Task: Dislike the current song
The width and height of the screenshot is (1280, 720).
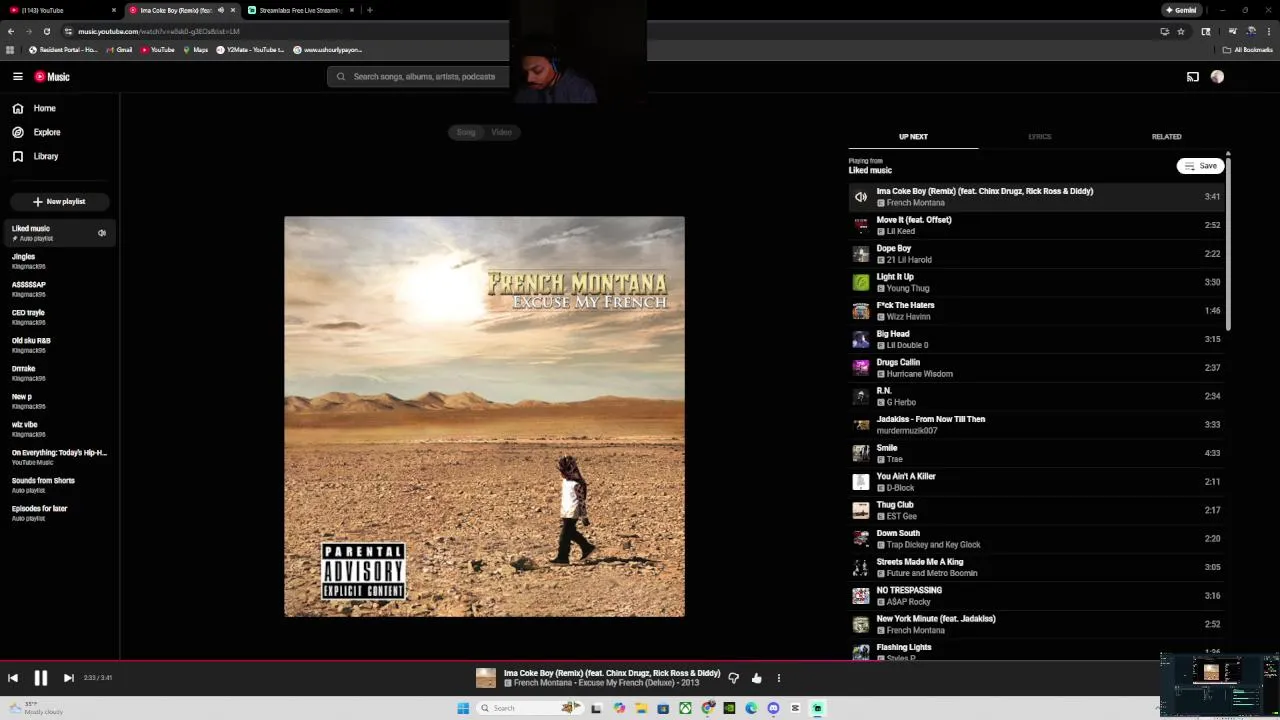Action: (733, 678)
